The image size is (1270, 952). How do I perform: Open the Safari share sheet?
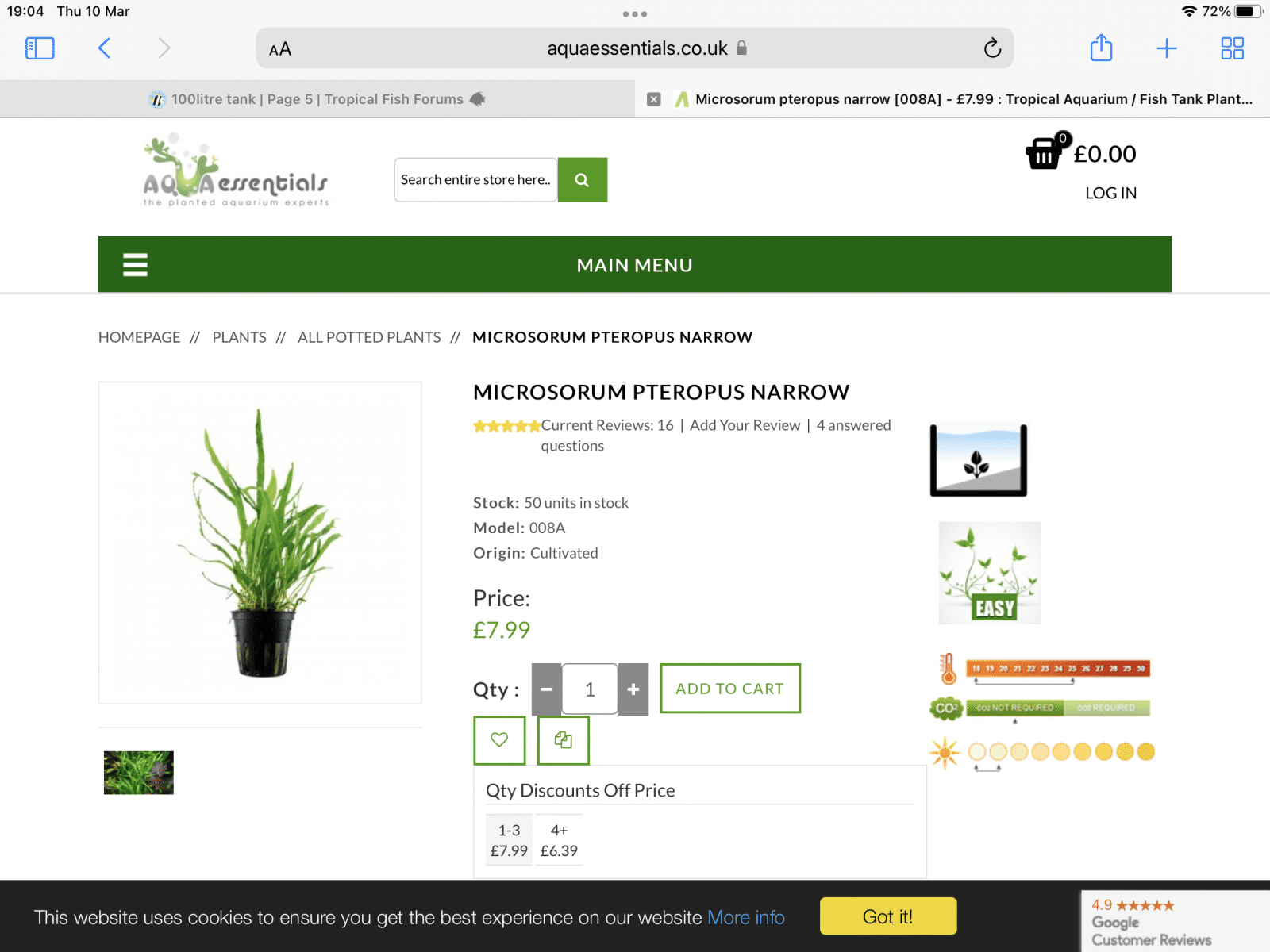click(1101, 48)
